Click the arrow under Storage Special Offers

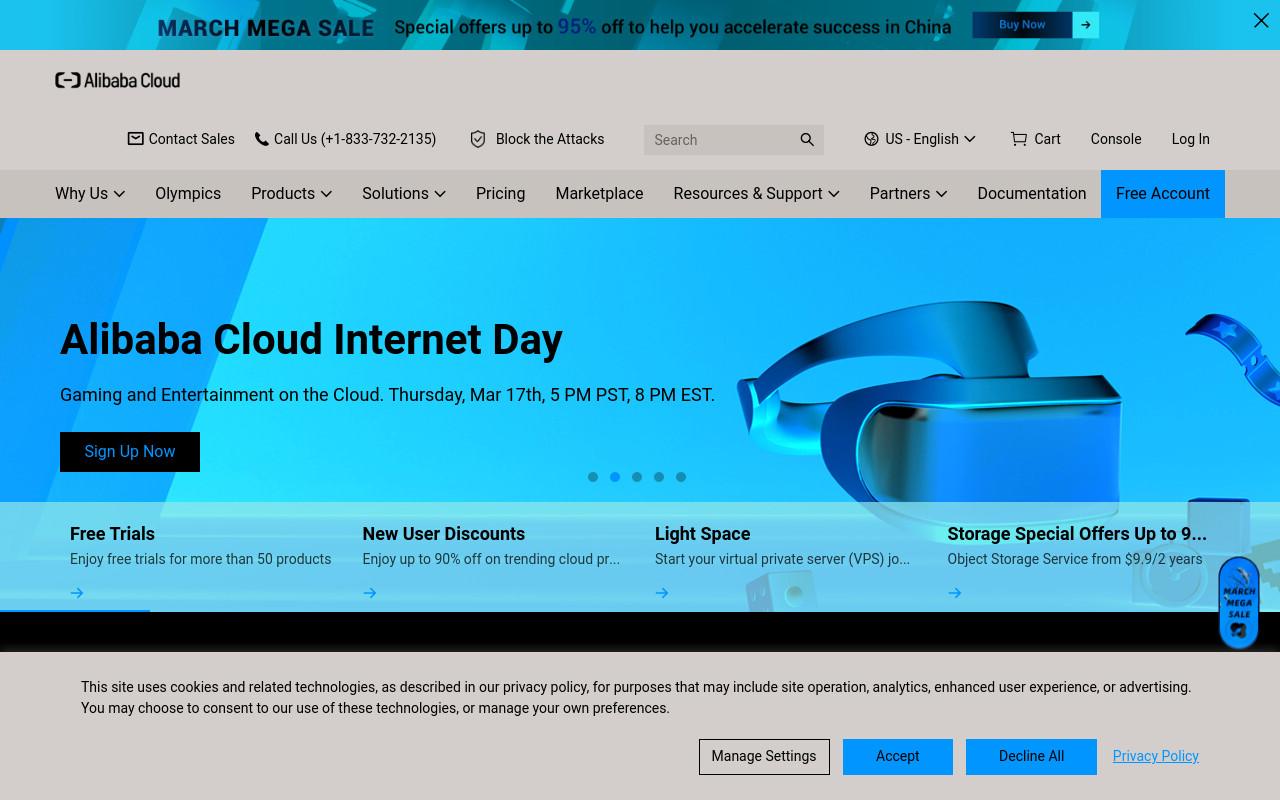pyautogui.click(x=955, y=593)
